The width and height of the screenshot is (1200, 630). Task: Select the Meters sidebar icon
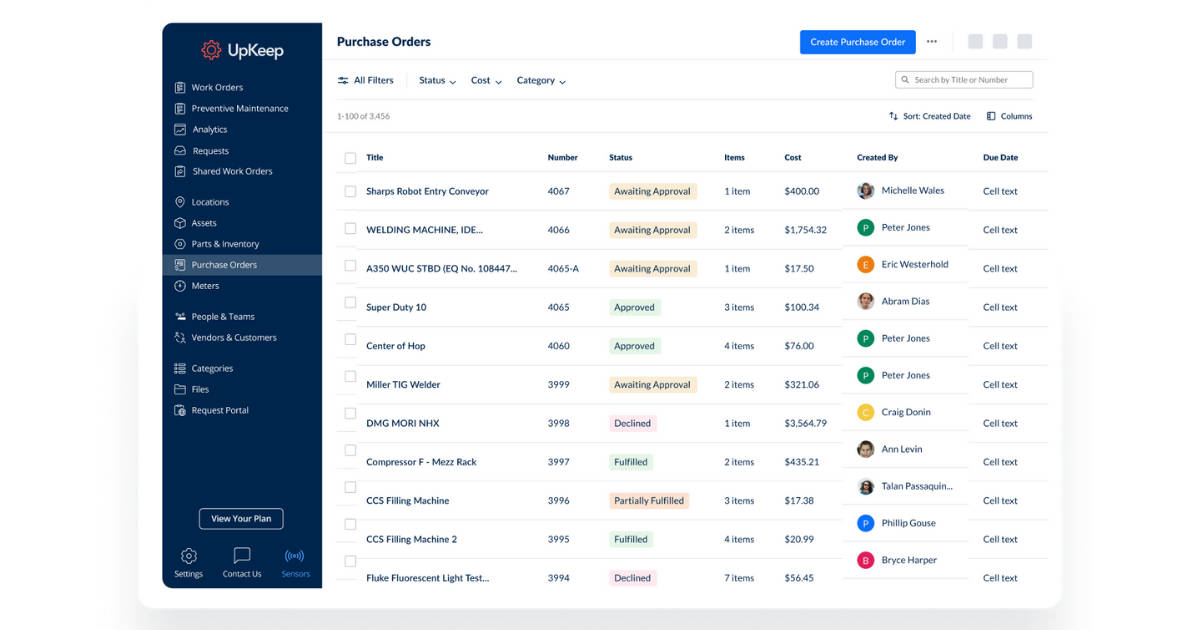pos(183,285)
